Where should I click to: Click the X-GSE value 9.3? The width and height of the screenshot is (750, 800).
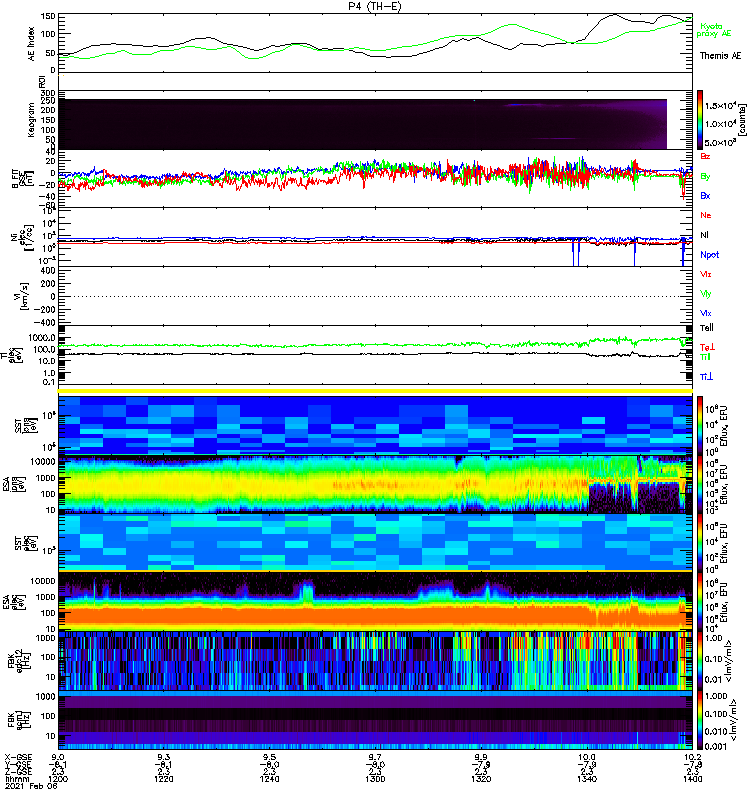pyautogui.click(x=164, y=757)
